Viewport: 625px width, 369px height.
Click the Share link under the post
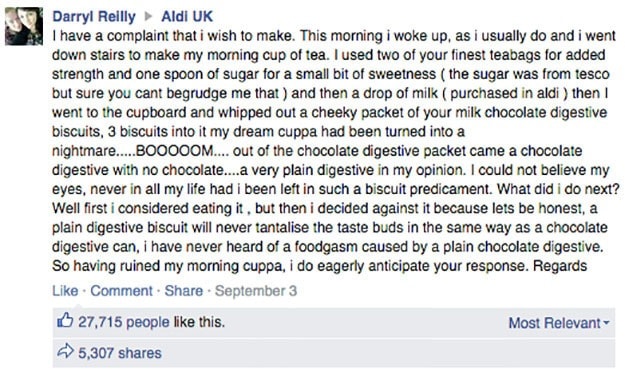(x=184, y=291)
